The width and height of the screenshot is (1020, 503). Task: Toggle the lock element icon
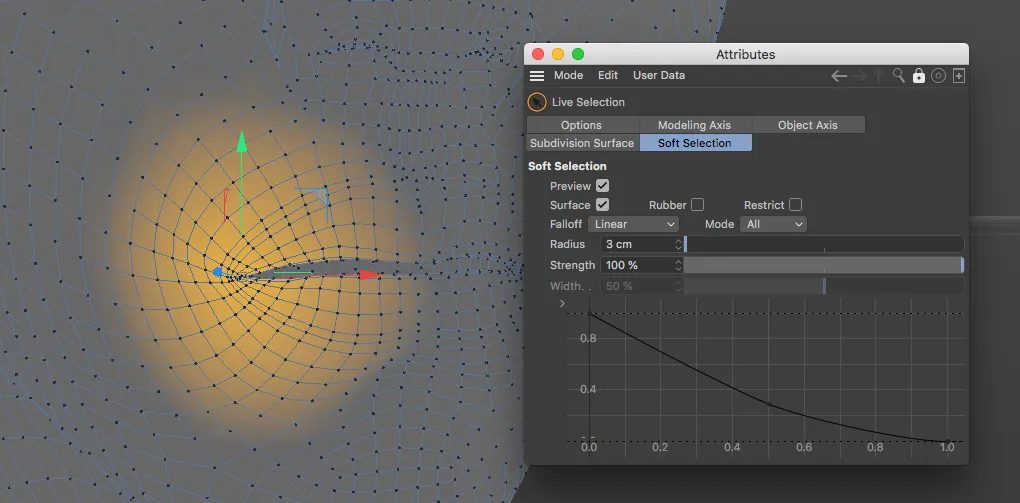pos(918,76)
